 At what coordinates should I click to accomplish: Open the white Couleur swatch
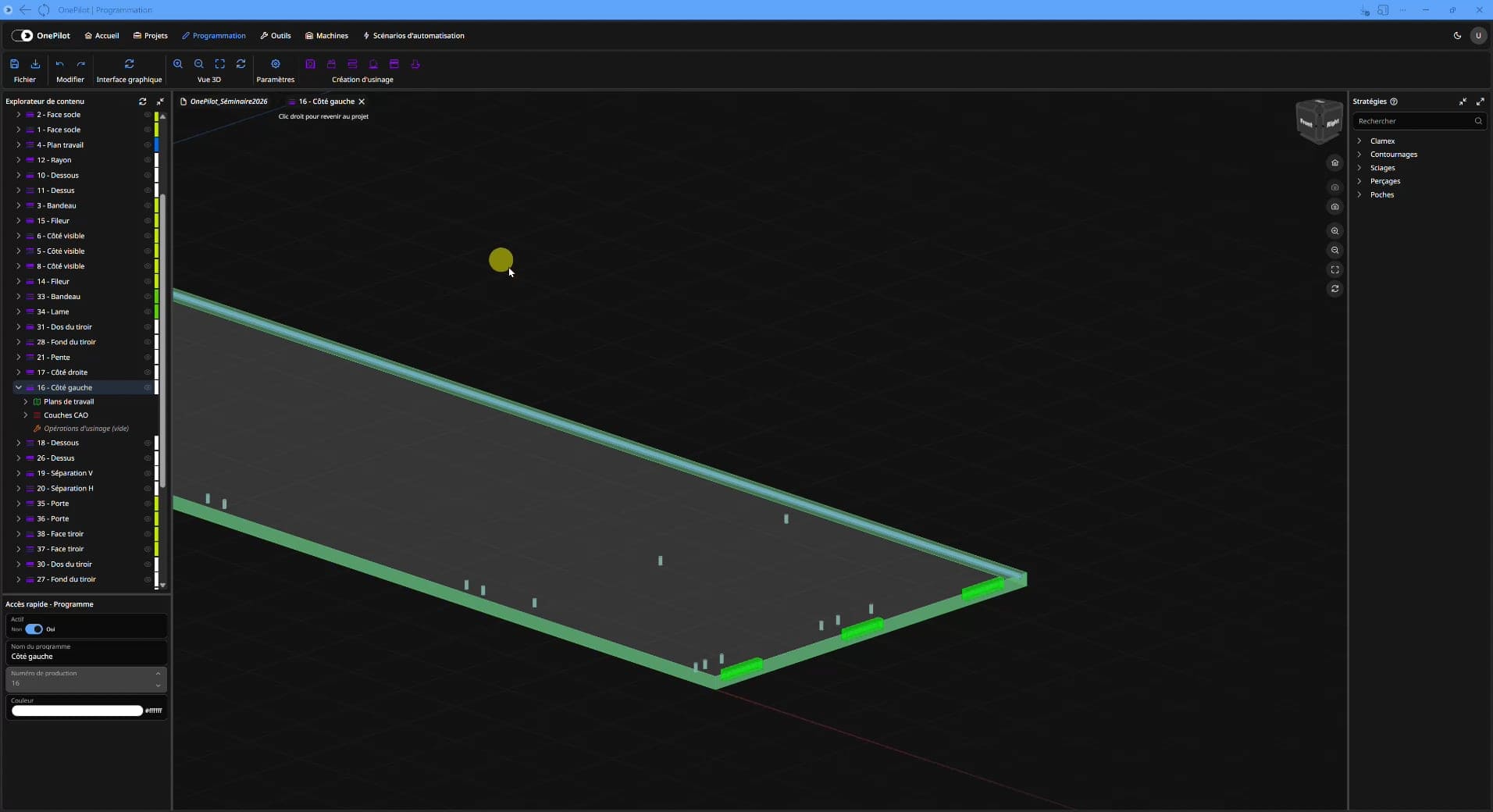[77, 711]
